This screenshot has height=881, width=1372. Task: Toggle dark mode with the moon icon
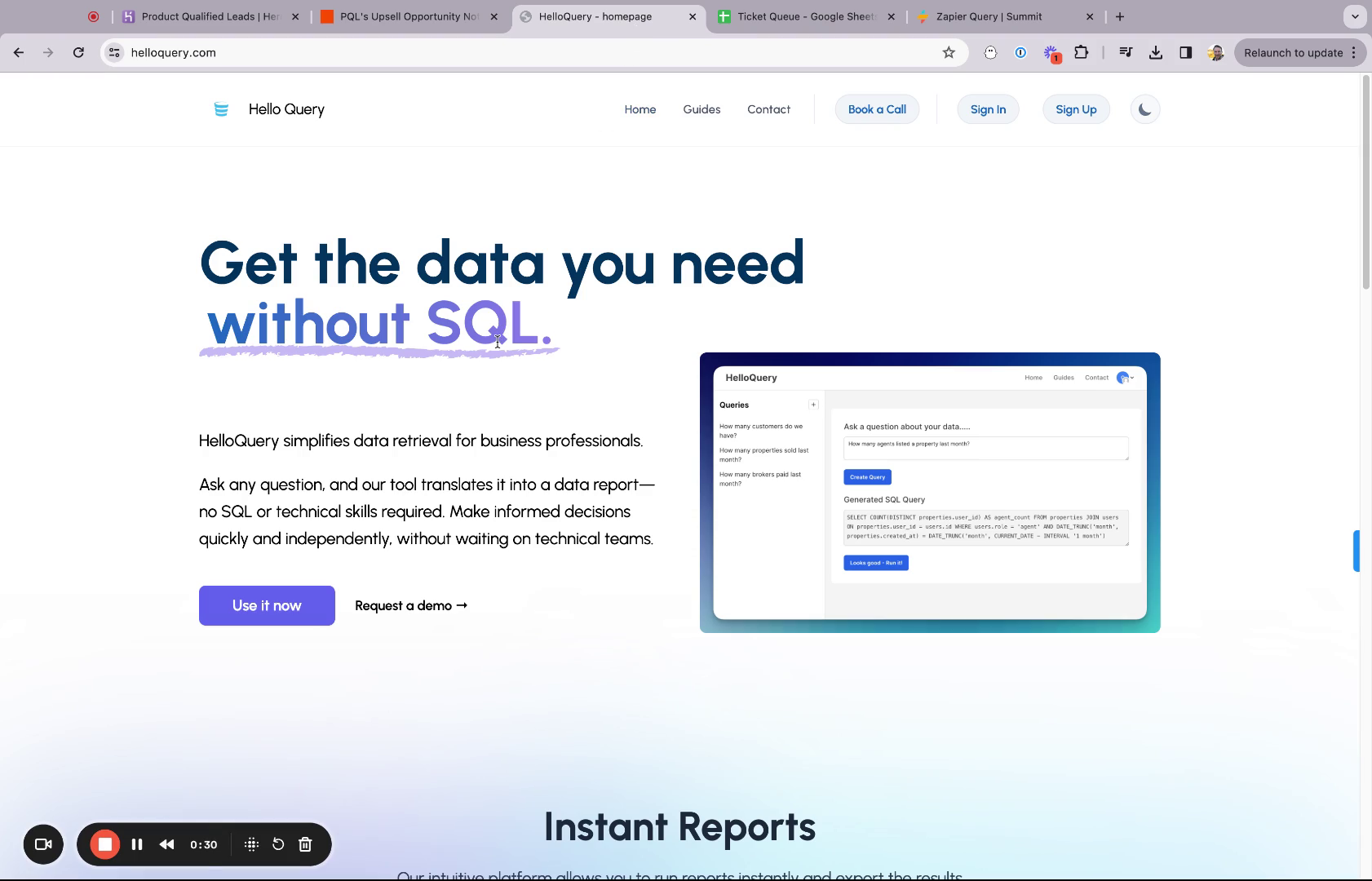pyautogui.click(x=1145, y=109)
